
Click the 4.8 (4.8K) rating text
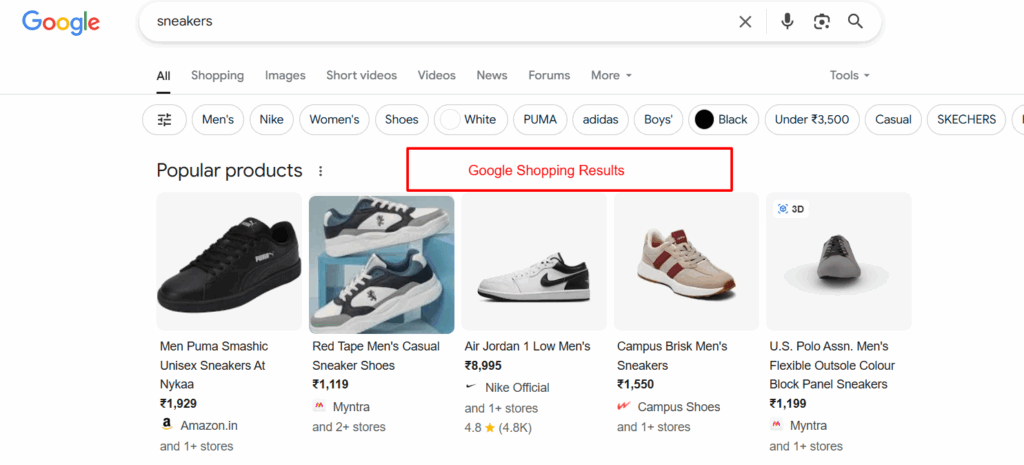coord(498,428)
